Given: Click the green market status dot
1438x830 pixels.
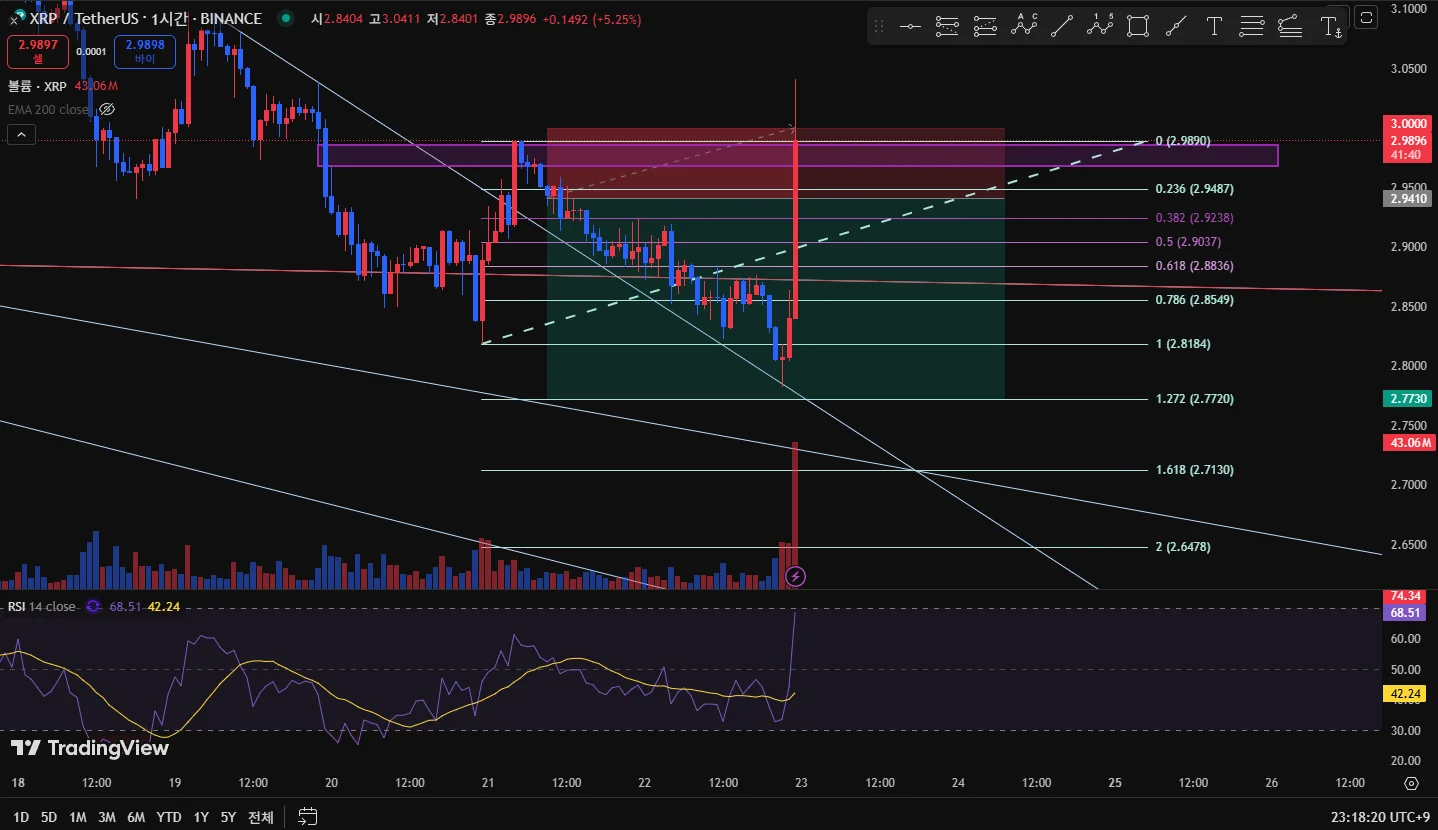Looking at the screenshot, I should click(286, 18).
